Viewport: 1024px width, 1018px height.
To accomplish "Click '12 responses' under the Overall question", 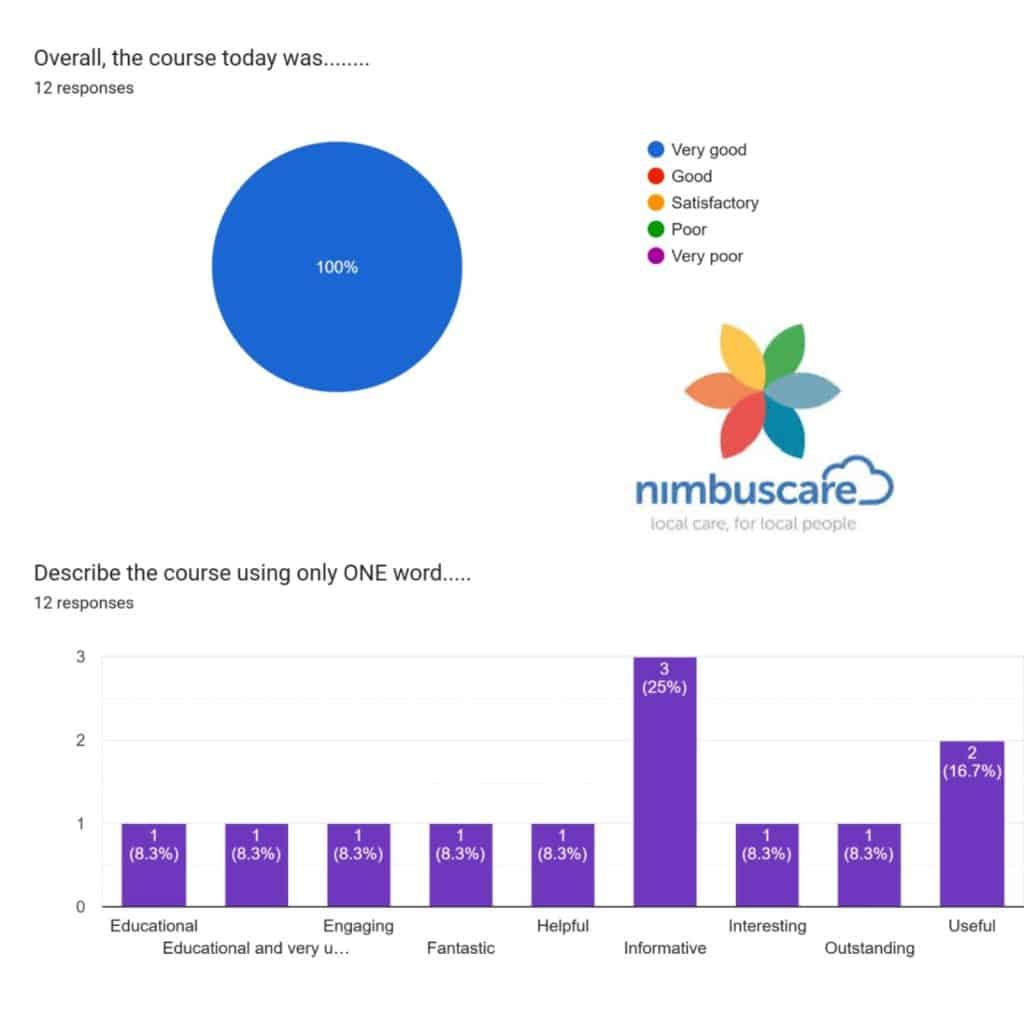I will coord(84,88).
